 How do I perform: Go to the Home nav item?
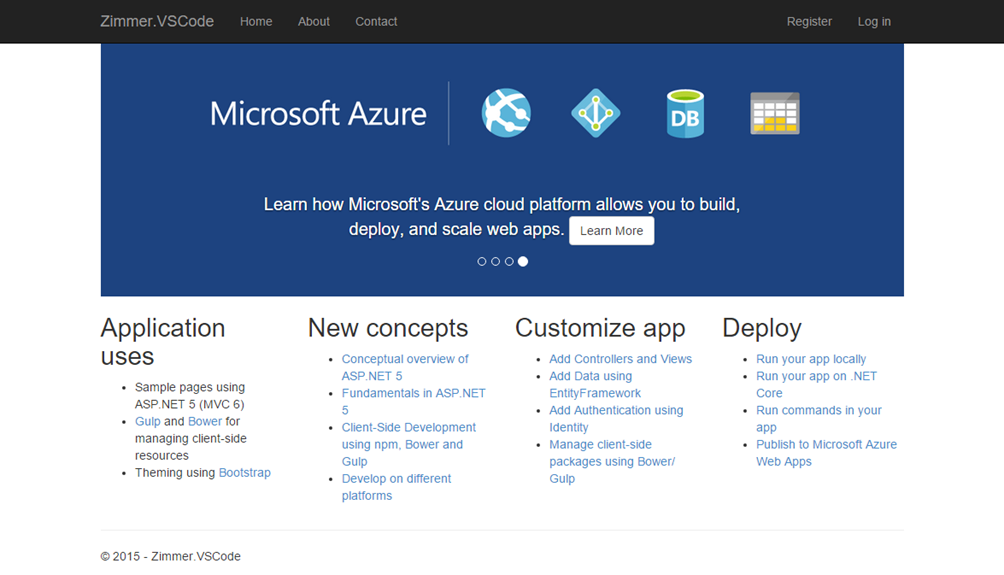point(256,22)
